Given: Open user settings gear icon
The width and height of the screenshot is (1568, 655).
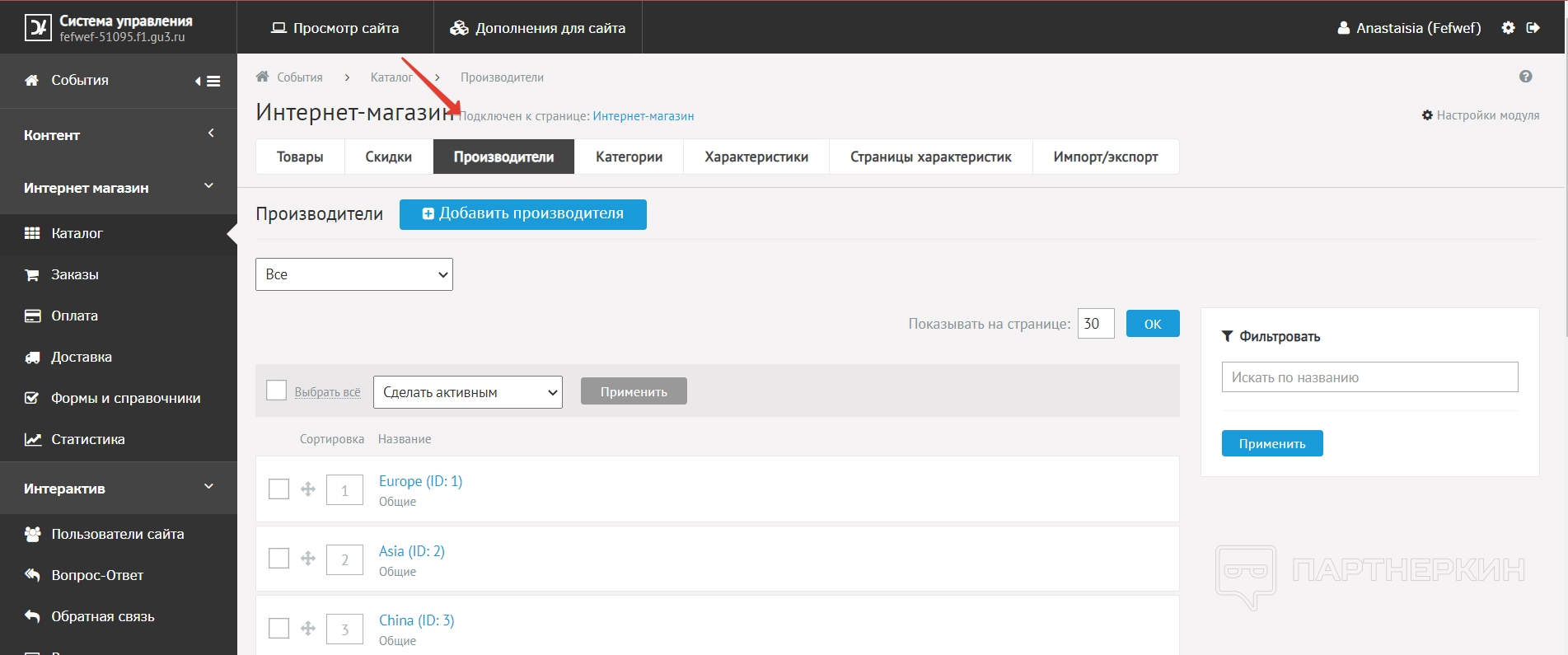Looking at the screenshot, I should (x=1508, y=28).
